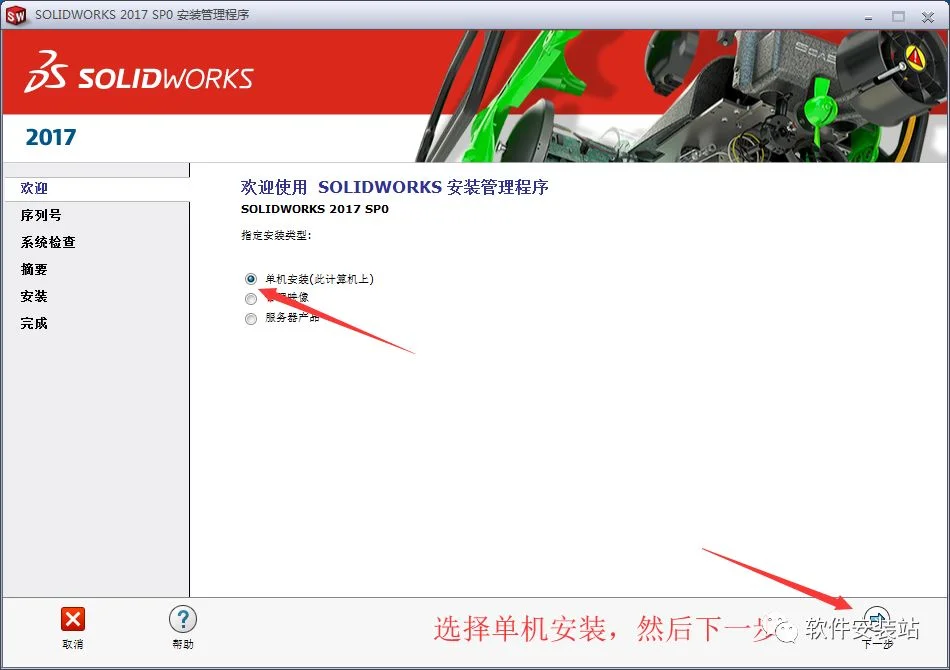Click the 单机安装(此计算机上) label text

319,279
